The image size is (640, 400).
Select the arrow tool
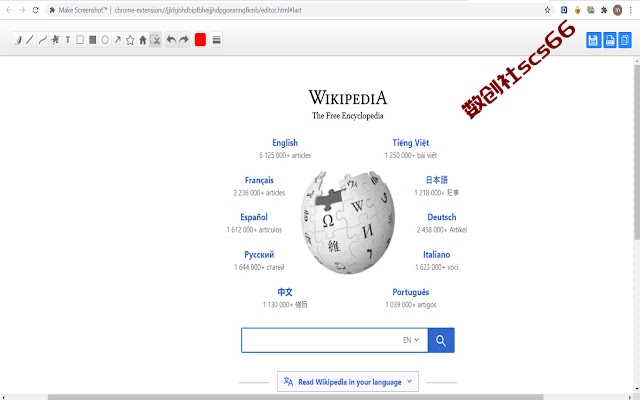[118, 40]
